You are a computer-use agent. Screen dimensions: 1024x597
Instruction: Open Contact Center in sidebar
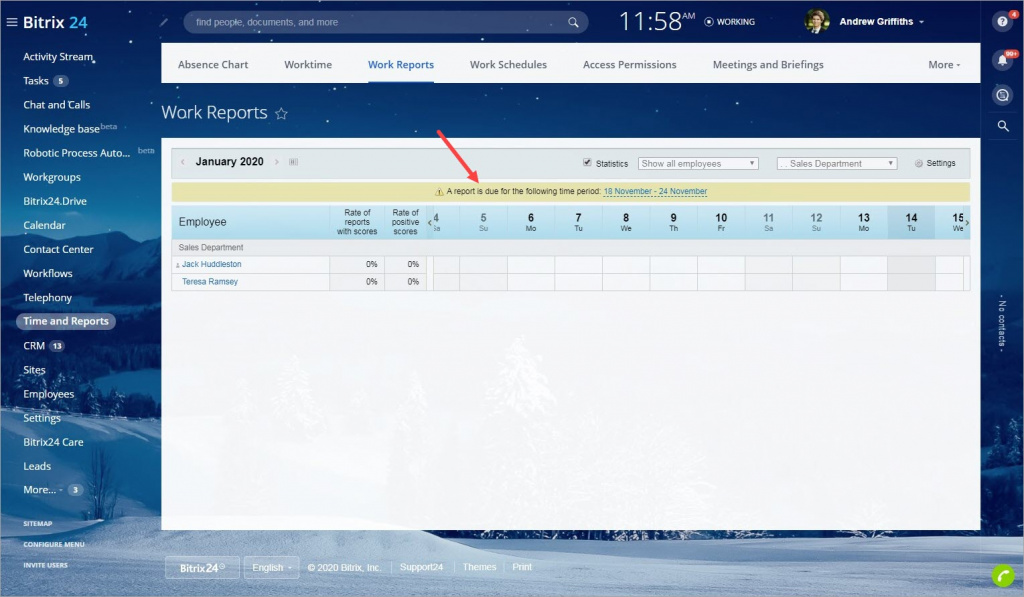(58, 250)
